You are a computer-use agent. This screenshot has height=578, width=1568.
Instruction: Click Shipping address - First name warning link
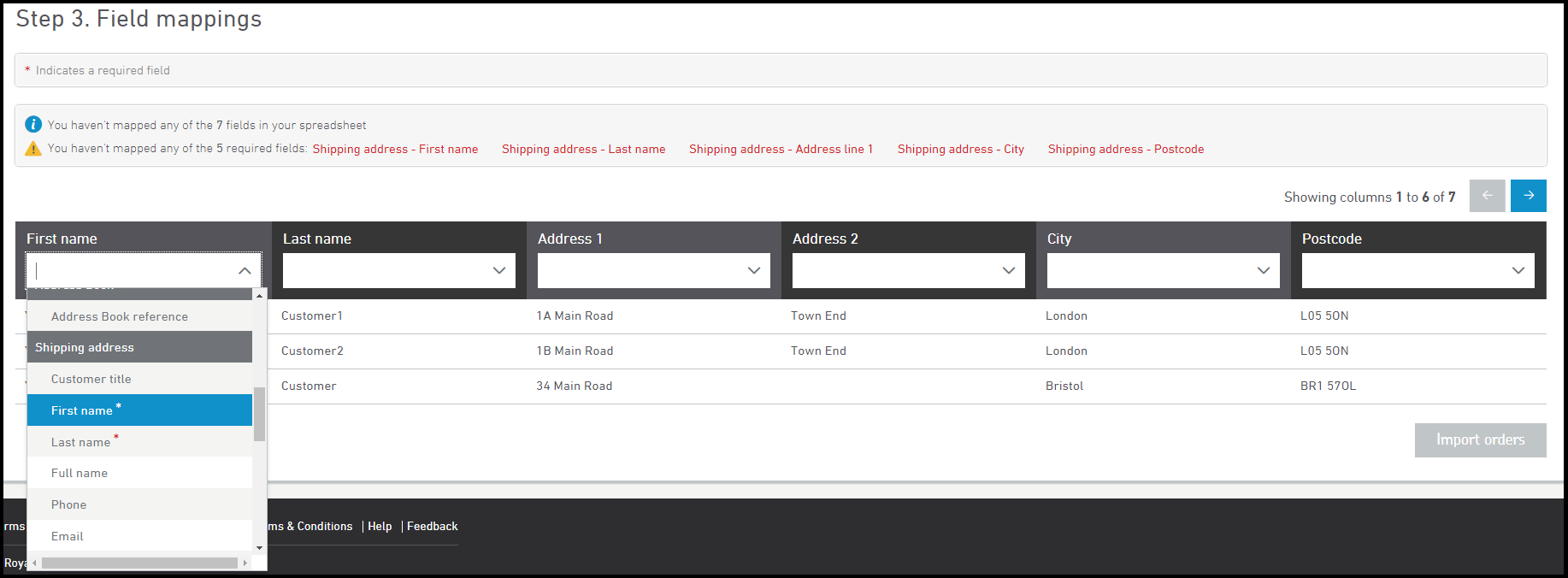pos(395,149)
